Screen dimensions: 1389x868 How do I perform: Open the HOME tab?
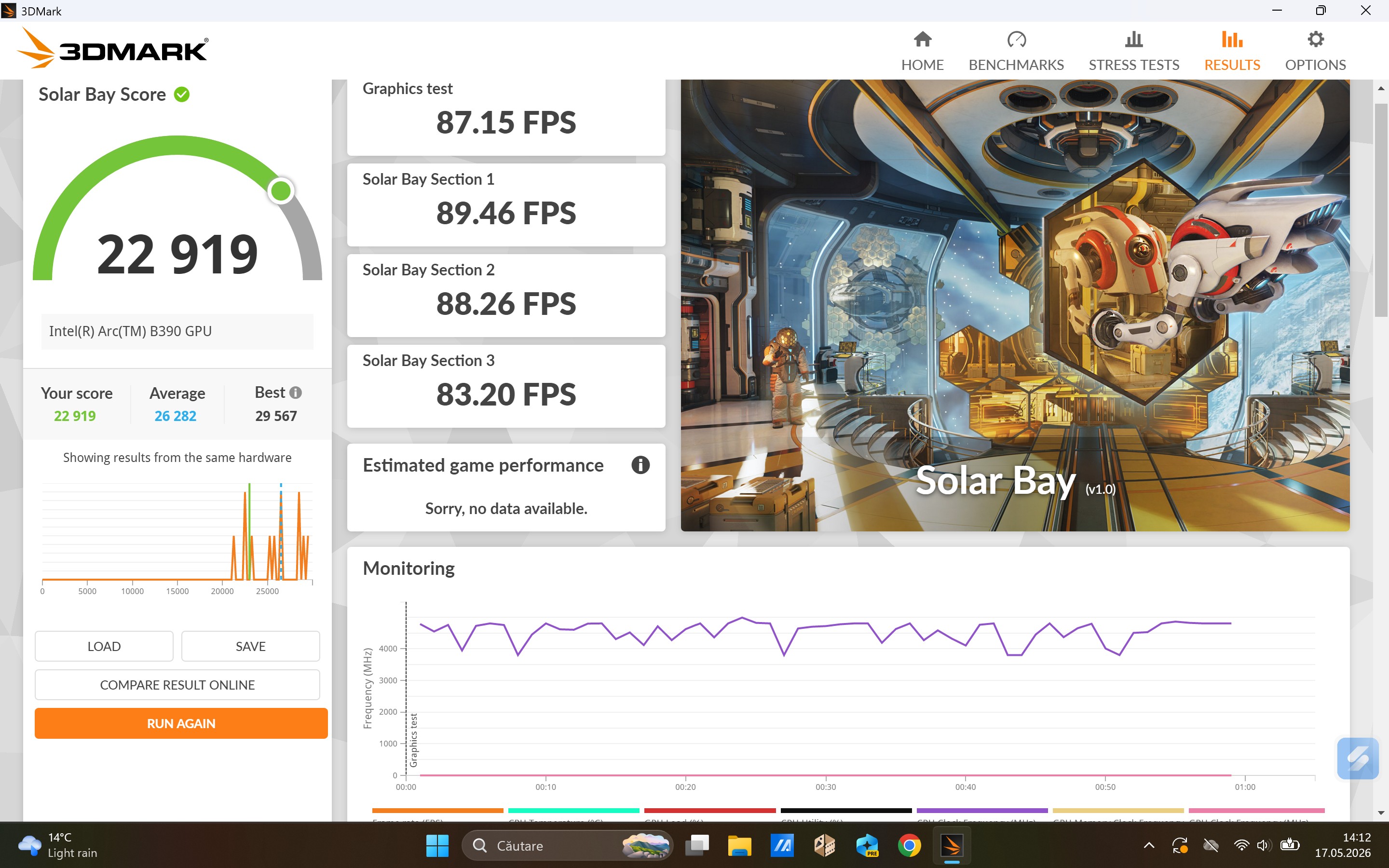pos(922,51)
